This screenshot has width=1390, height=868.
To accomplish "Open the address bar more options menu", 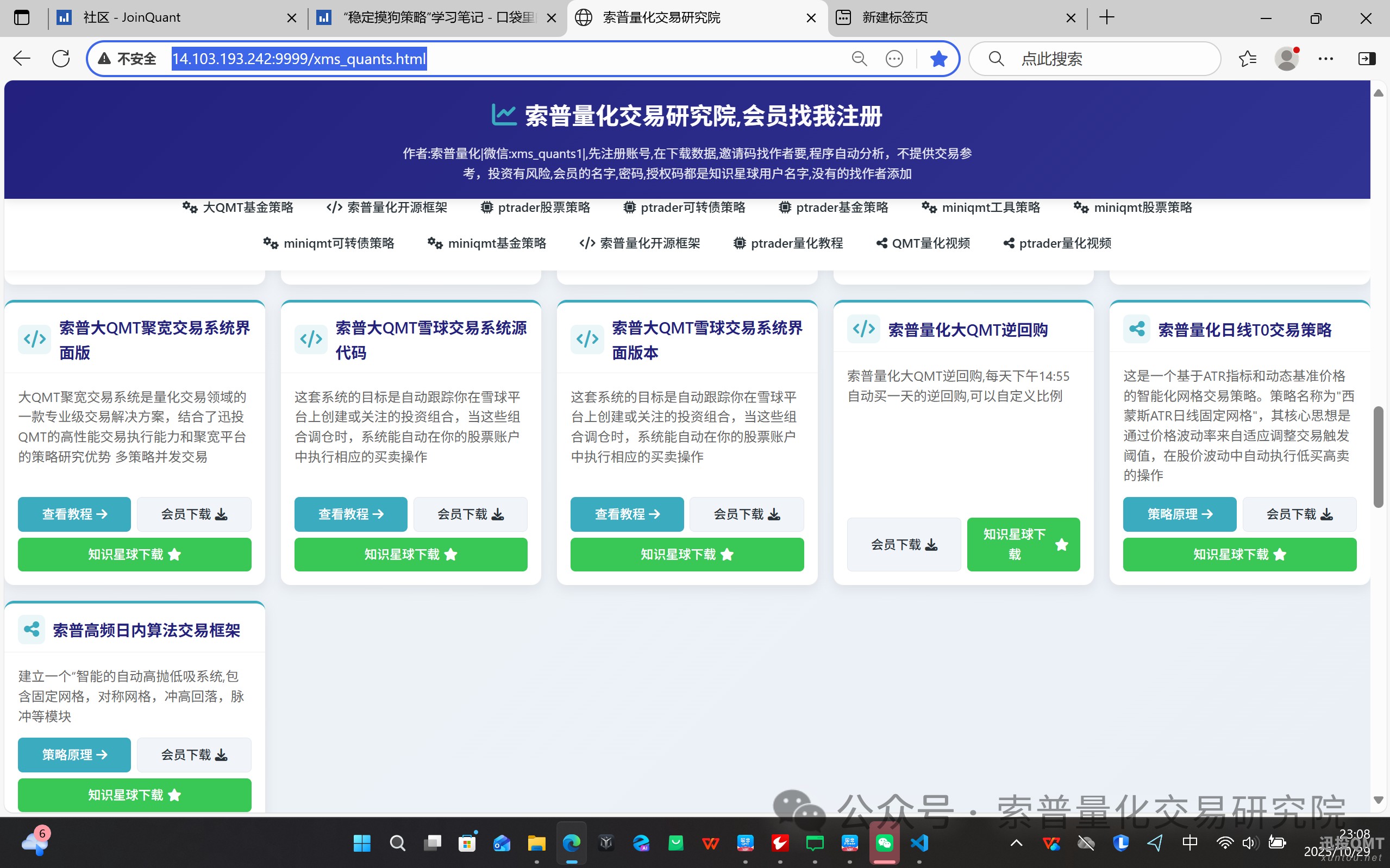I will (894, 58).
